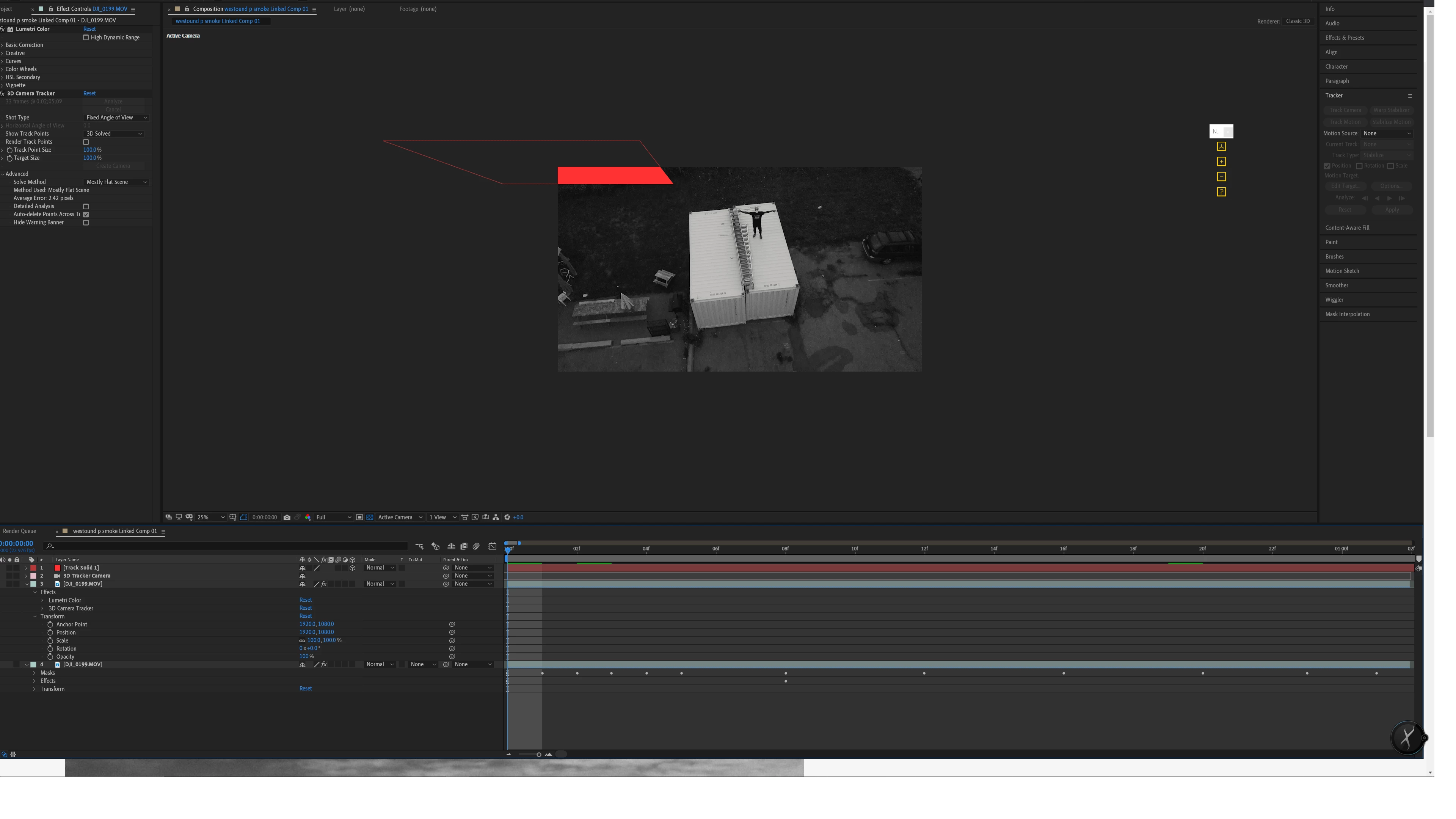
Task: Click the Show Channel RGB icon
Action: click(308, 517)
